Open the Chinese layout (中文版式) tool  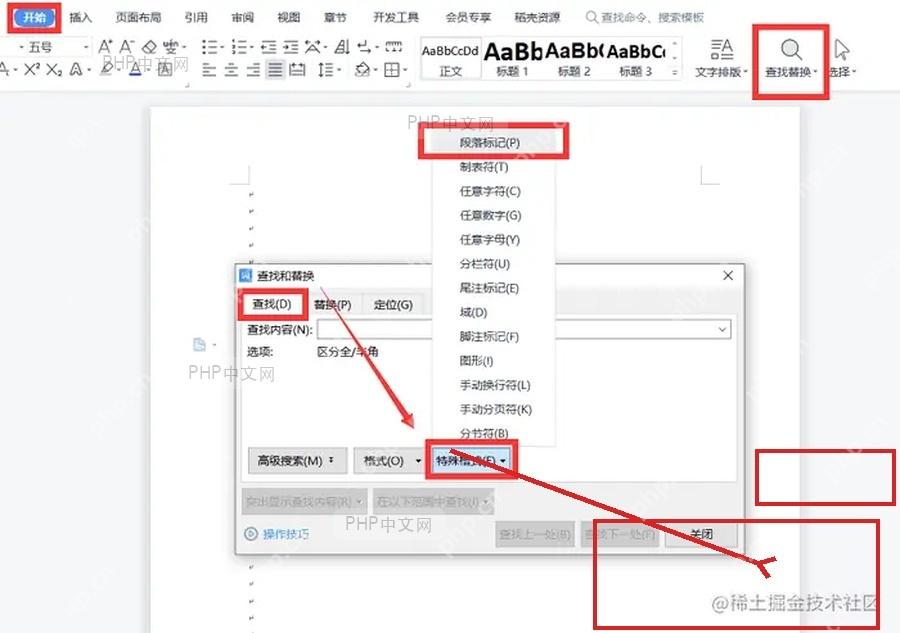point(315,46)
